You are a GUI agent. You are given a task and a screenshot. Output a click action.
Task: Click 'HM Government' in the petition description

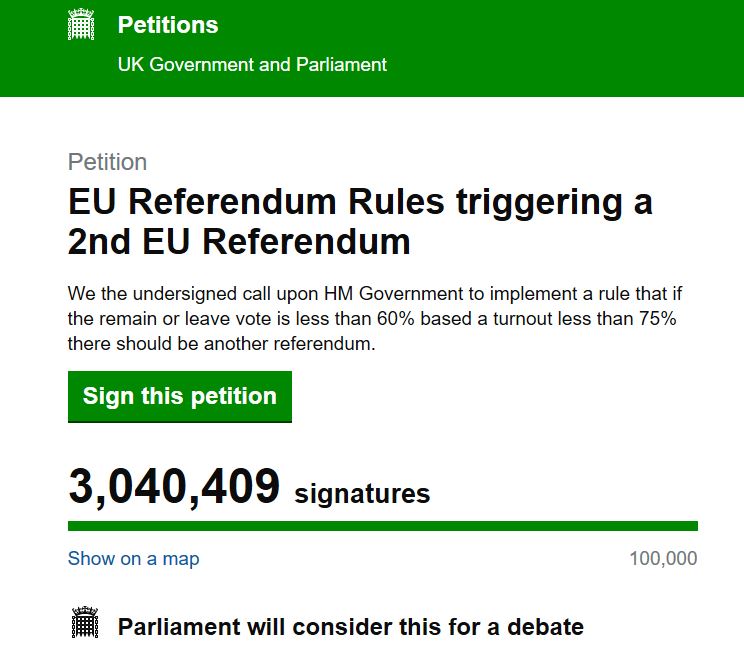tap(393, 294)
